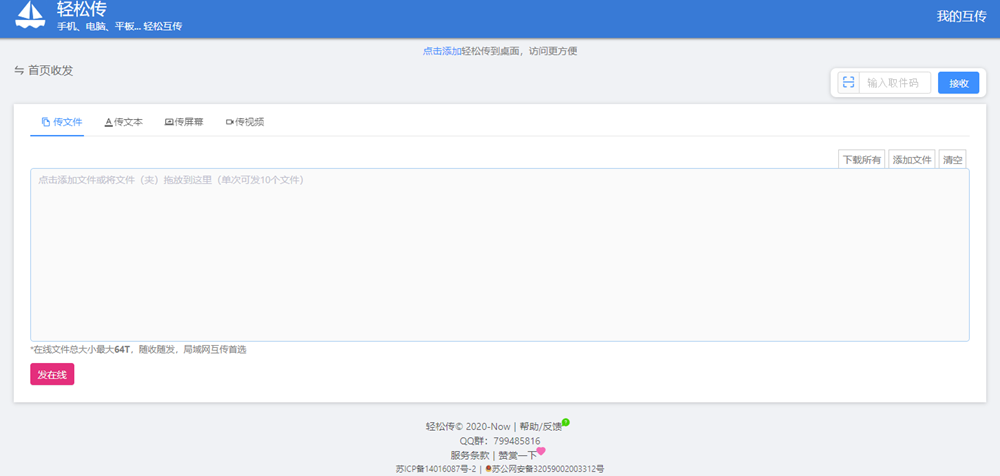Click the swap arrows icon beside 首页收发

(x=19, y=71)
